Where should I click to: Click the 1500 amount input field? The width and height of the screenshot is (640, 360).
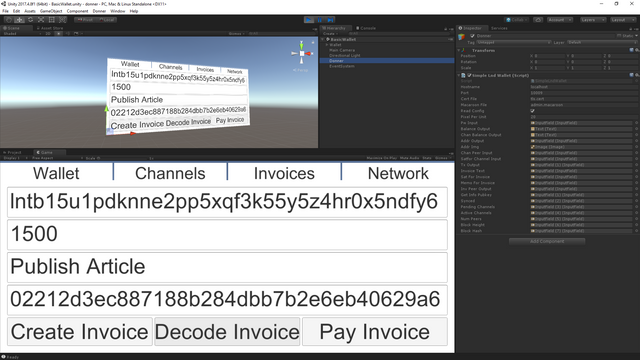point(227,234)
